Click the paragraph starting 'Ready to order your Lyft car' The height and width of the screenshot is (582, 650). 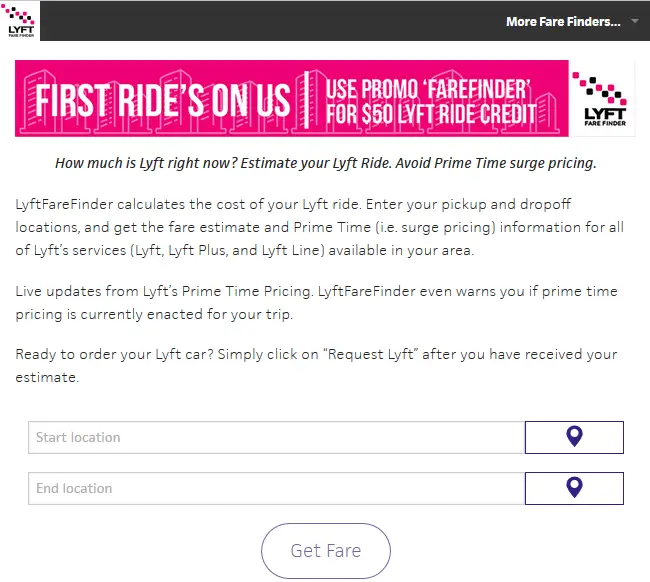[316, 366]
